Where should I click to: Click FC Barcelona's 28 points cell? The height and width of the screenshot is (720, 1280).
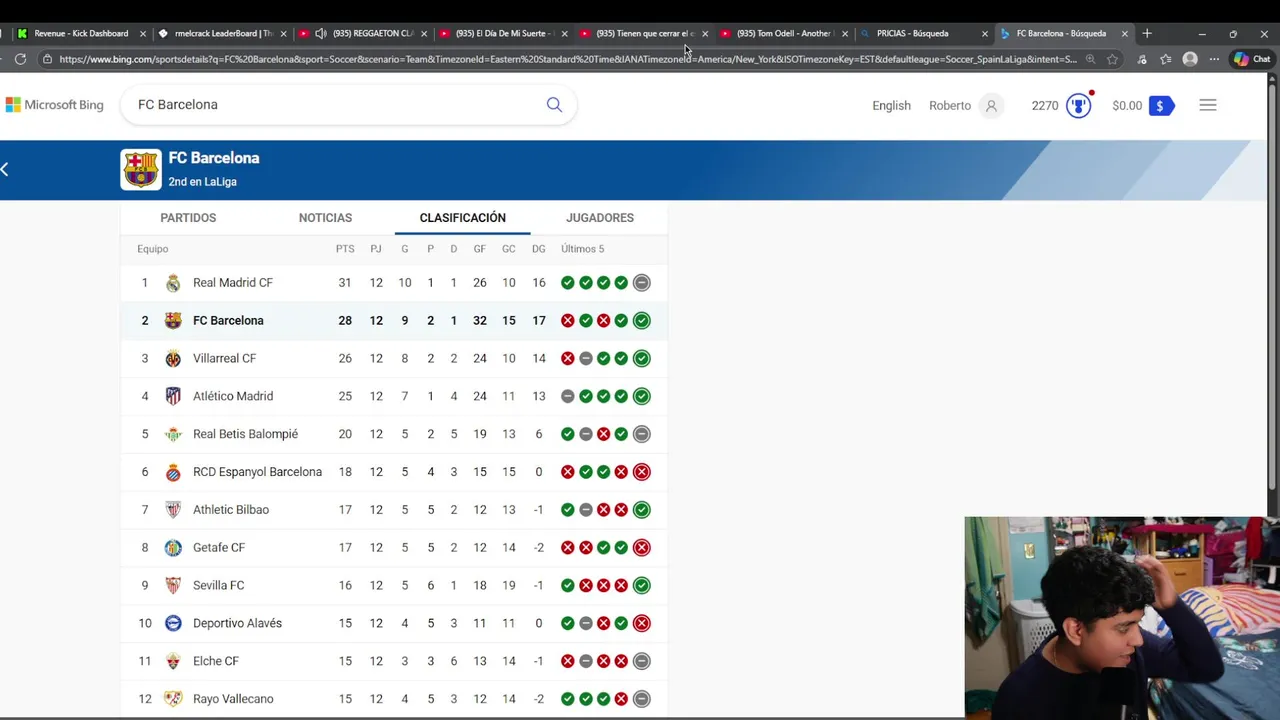coord(345,321)
